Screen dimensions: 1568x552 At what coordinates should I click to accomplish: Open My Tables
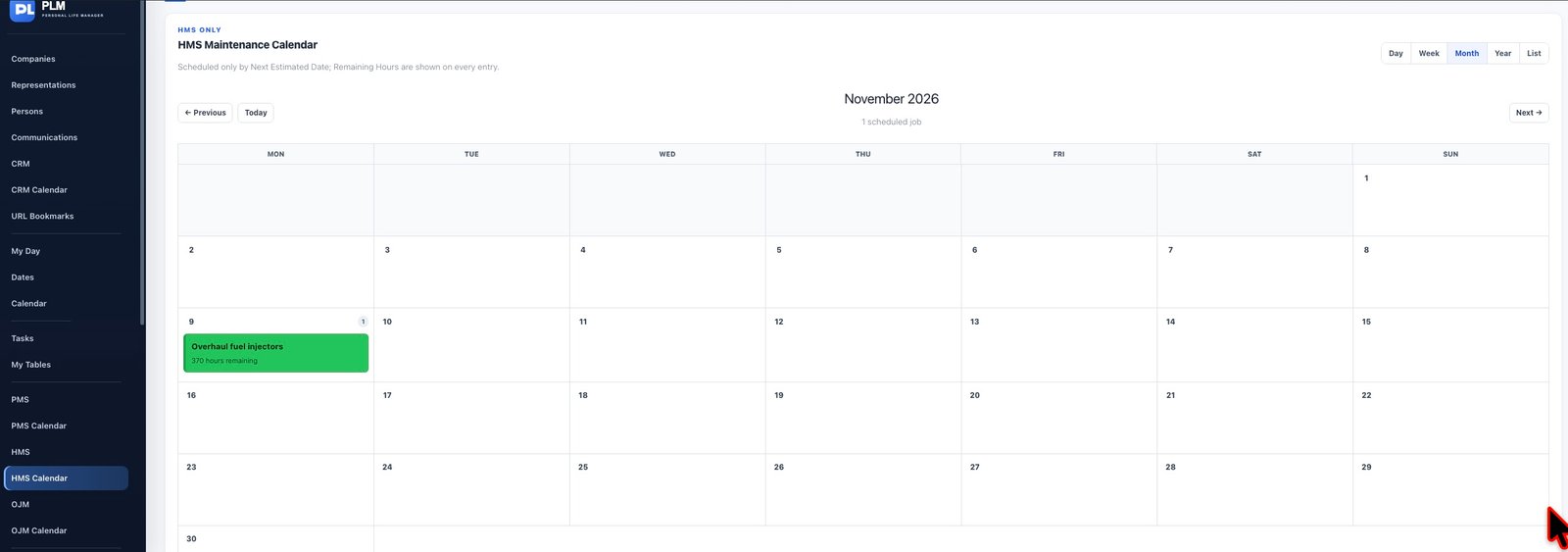pos(31,365)
